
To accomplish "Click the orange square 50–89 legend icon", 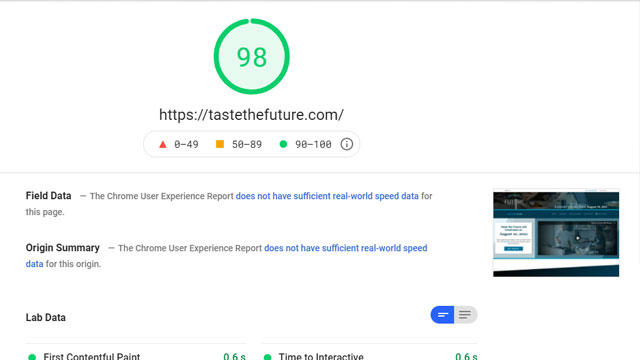I will tap(220, 144).
